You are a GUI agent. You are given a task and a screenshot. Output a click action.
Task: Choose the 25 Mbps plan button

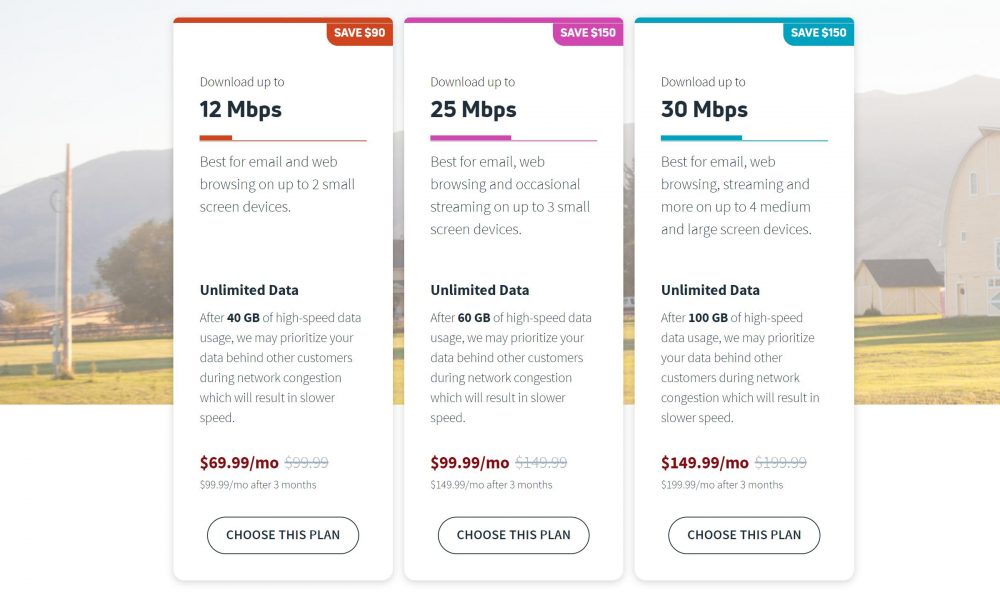click(x=513, y=535)
